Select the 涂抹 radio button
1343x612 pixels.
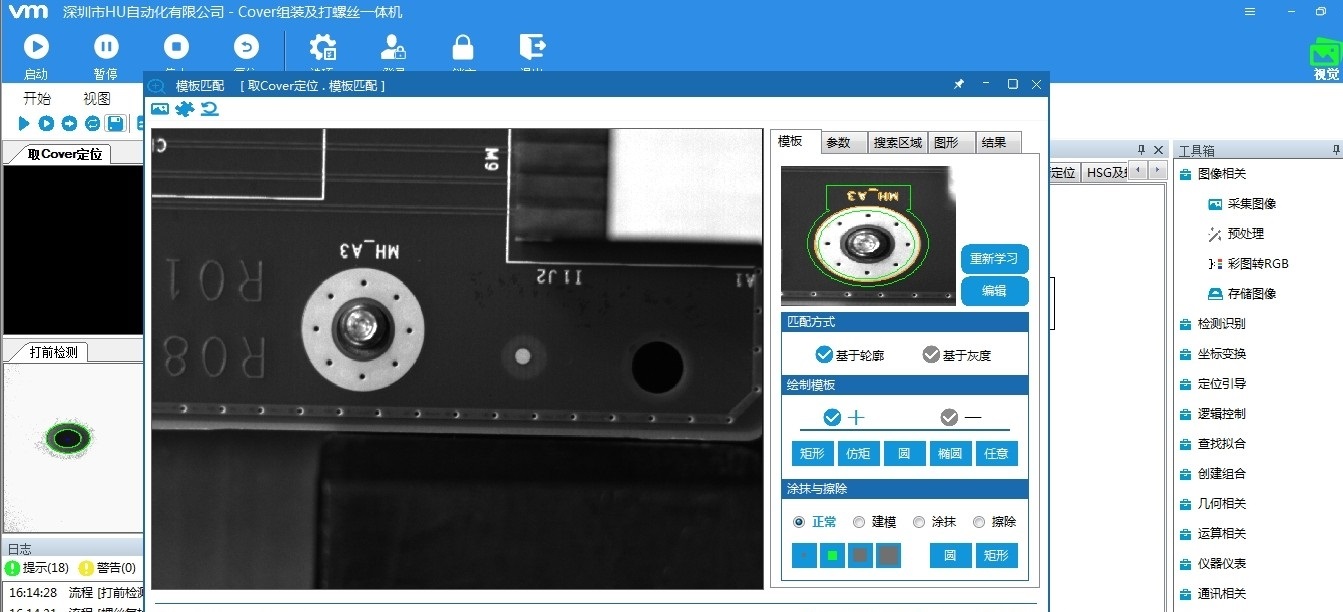tap(919, 522)
